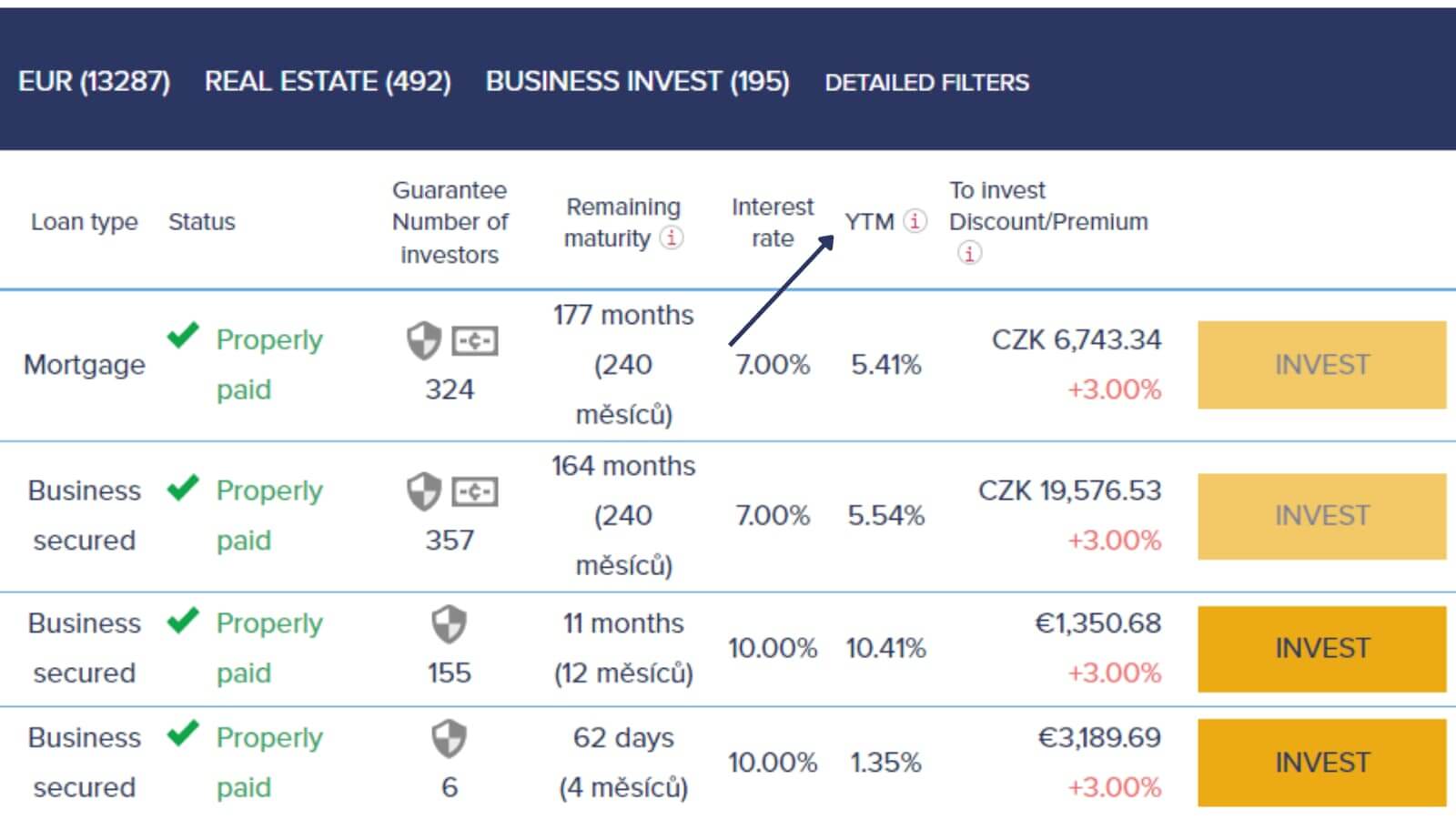Click the Status column header

click(x=201, y=222)
